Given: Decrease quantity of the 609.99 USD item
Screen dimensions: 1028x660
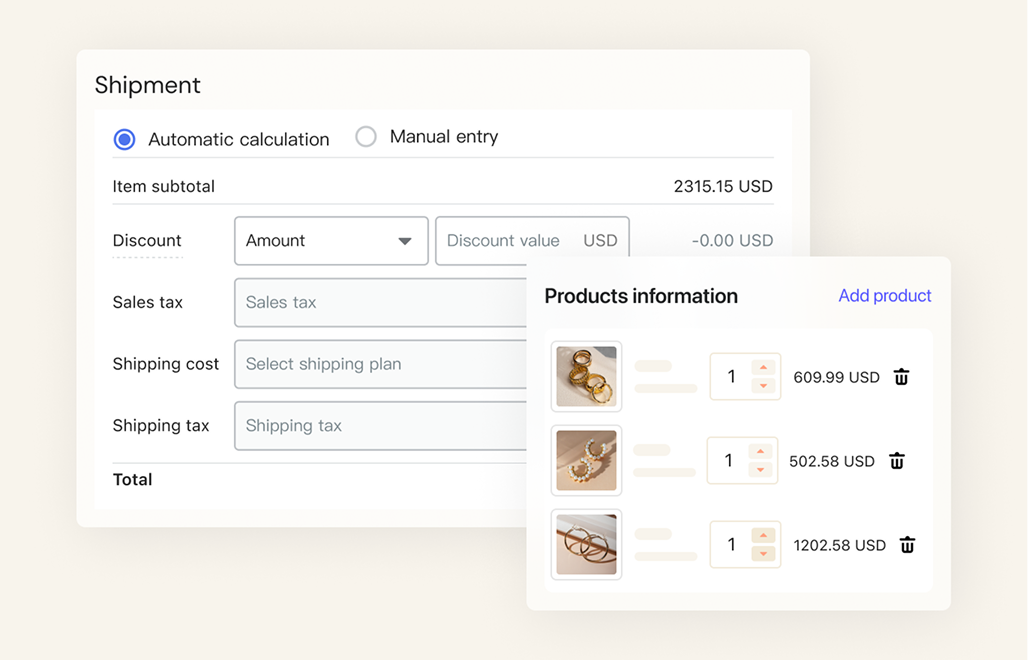Looking at the screenshot, I should (x=763, y=385).
